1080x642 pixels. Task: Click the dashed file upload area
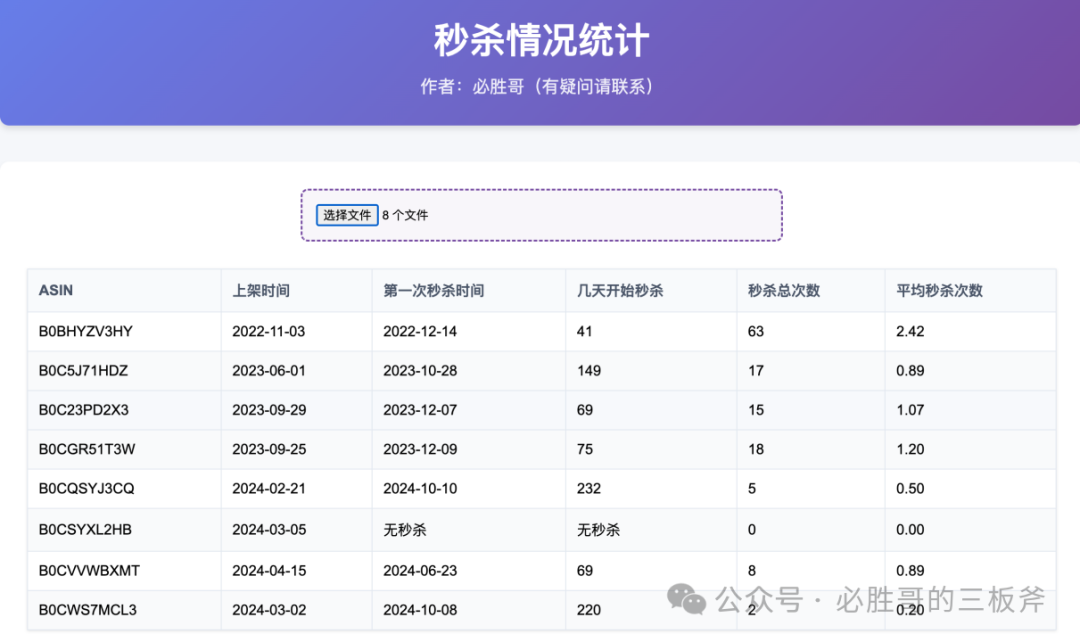(540, 215)
